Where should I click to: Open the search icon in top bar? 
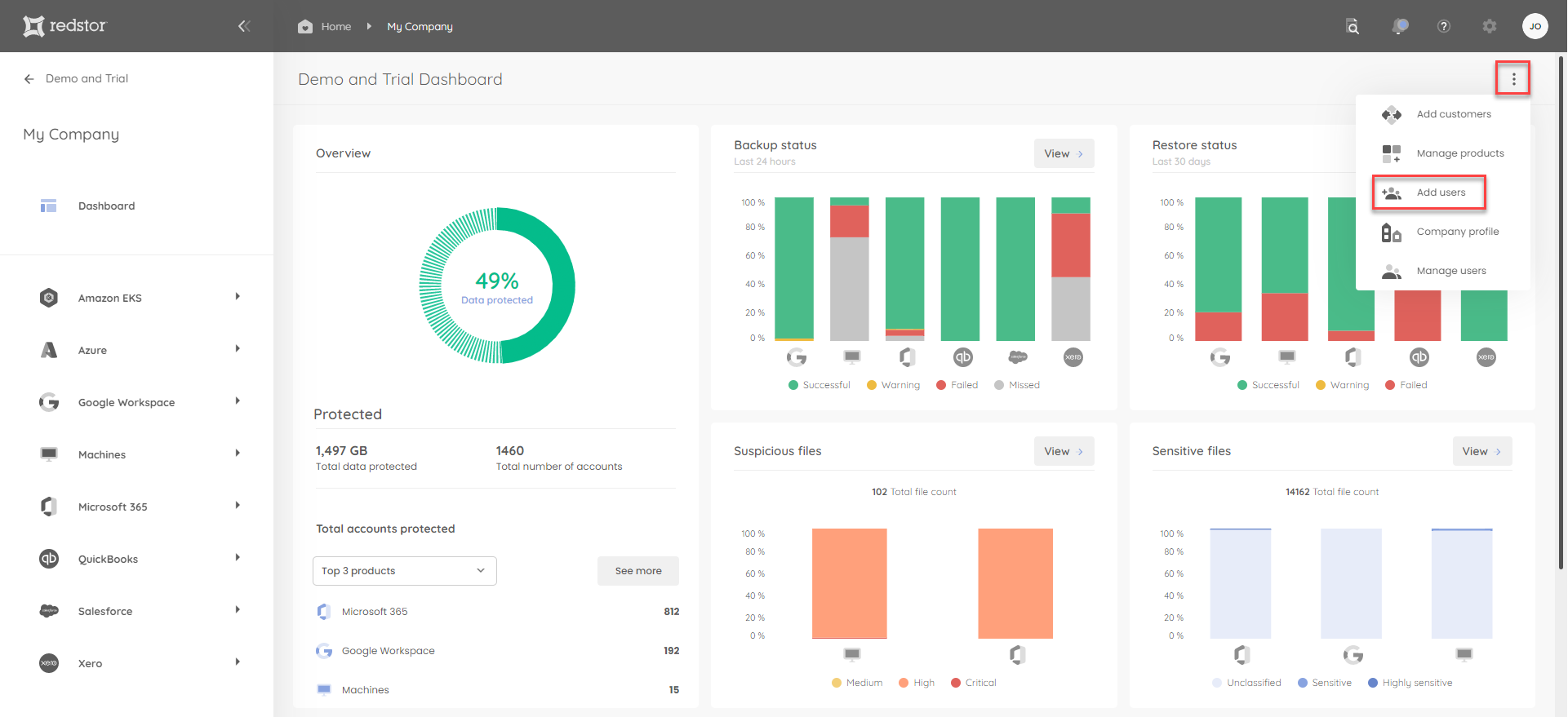pos(1353,26)
